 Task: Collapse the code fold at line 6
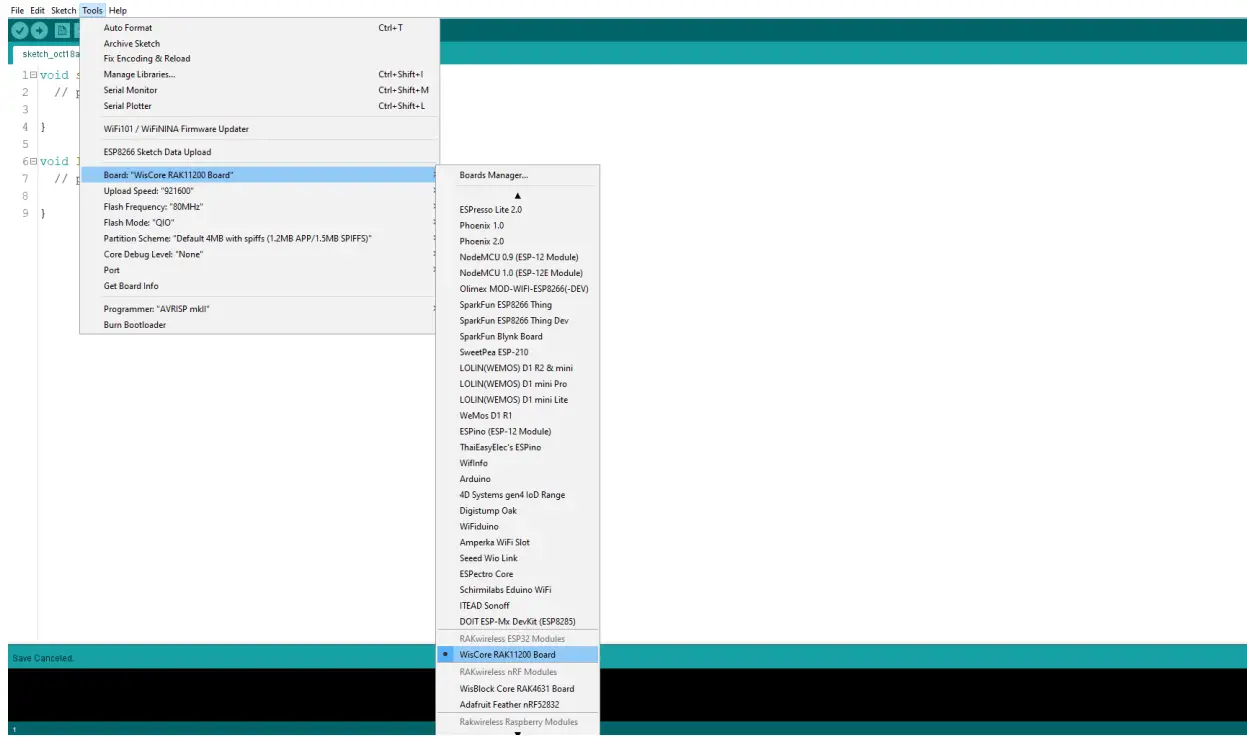(x=34, y=162)
